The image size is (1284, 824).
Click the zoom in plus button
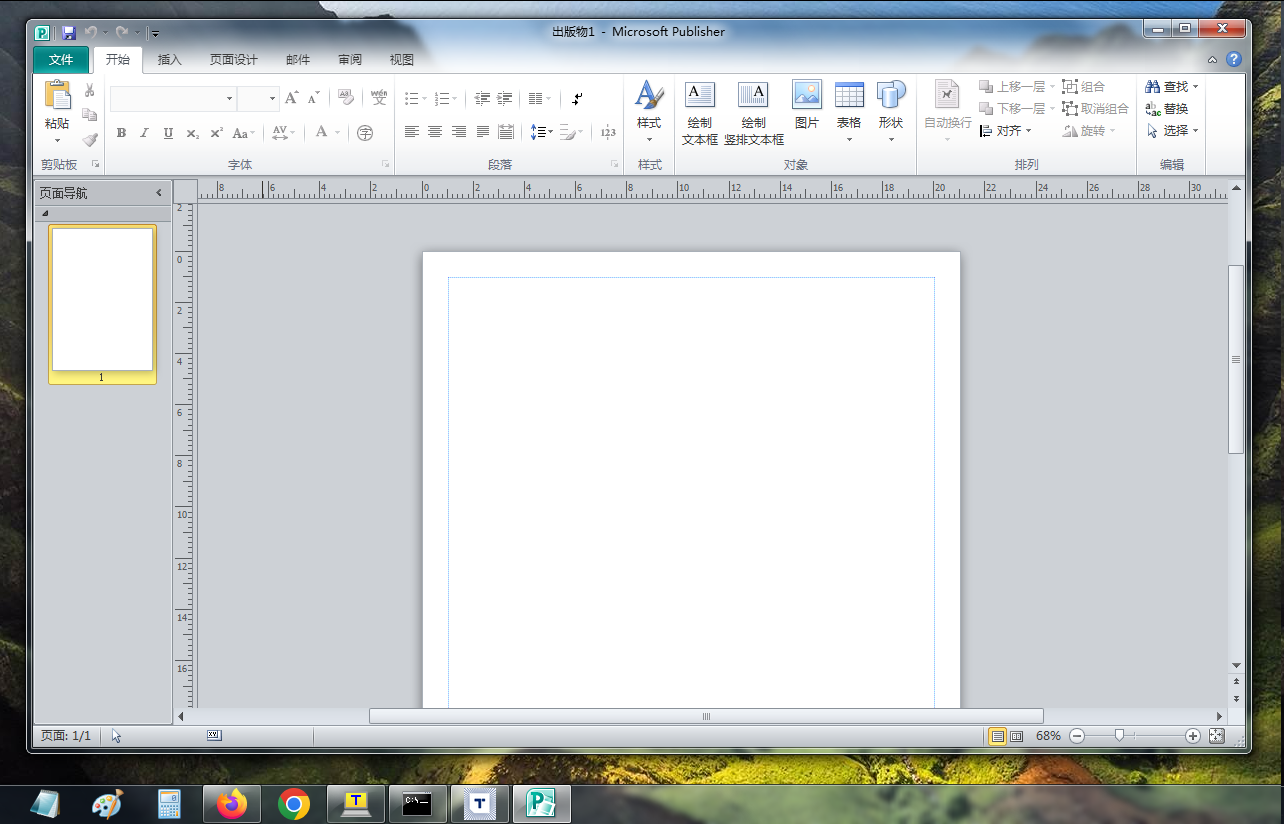1192,736
